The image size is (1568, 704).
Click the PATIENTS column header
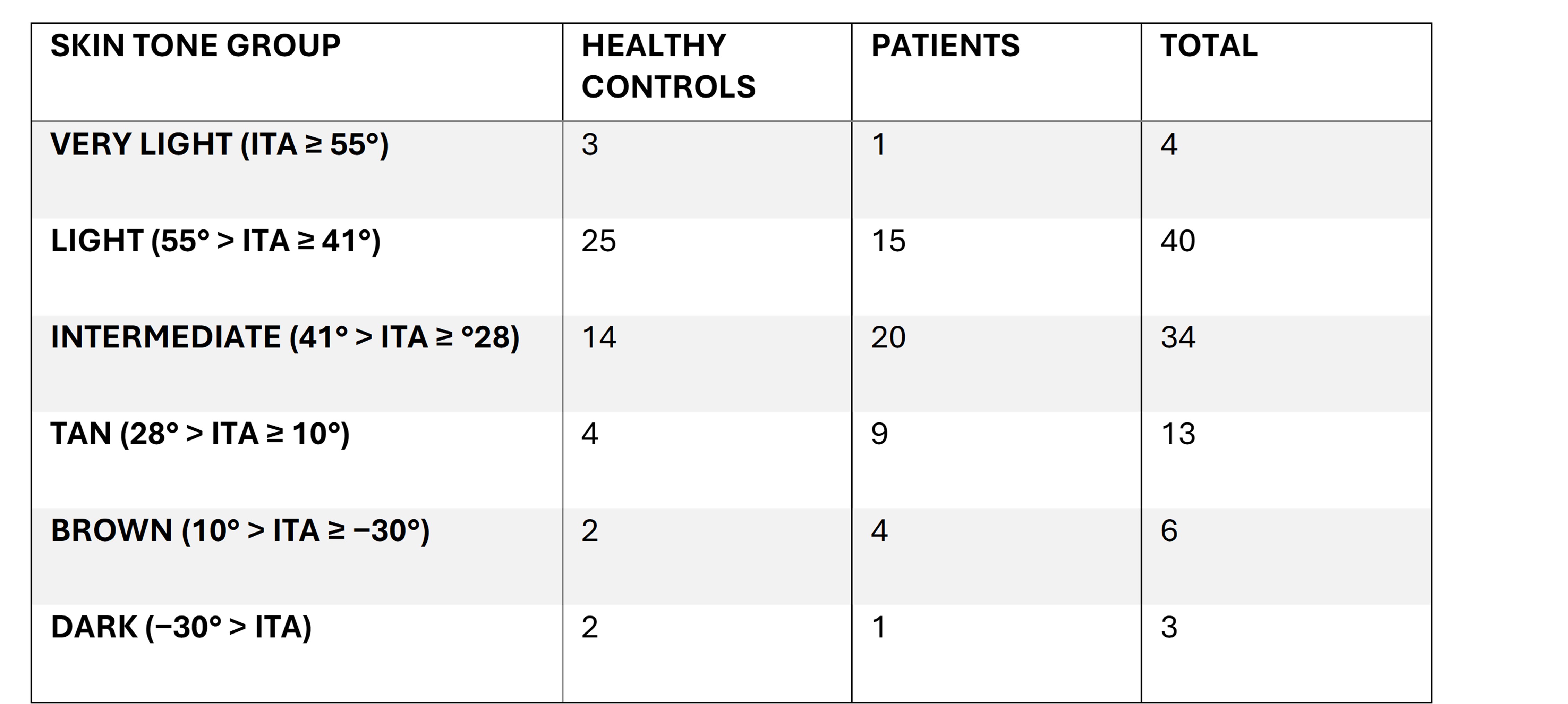tap(945, 46)
